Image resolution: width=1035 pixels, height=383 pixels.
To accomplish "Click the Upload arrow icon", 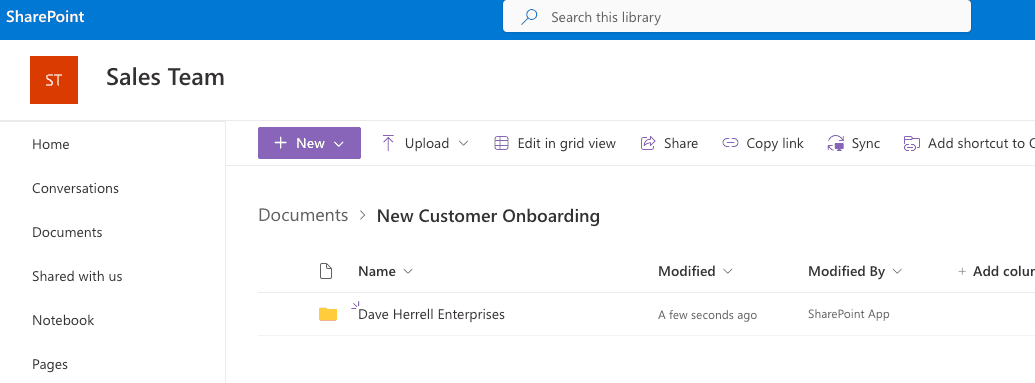I will pos(388,143).
